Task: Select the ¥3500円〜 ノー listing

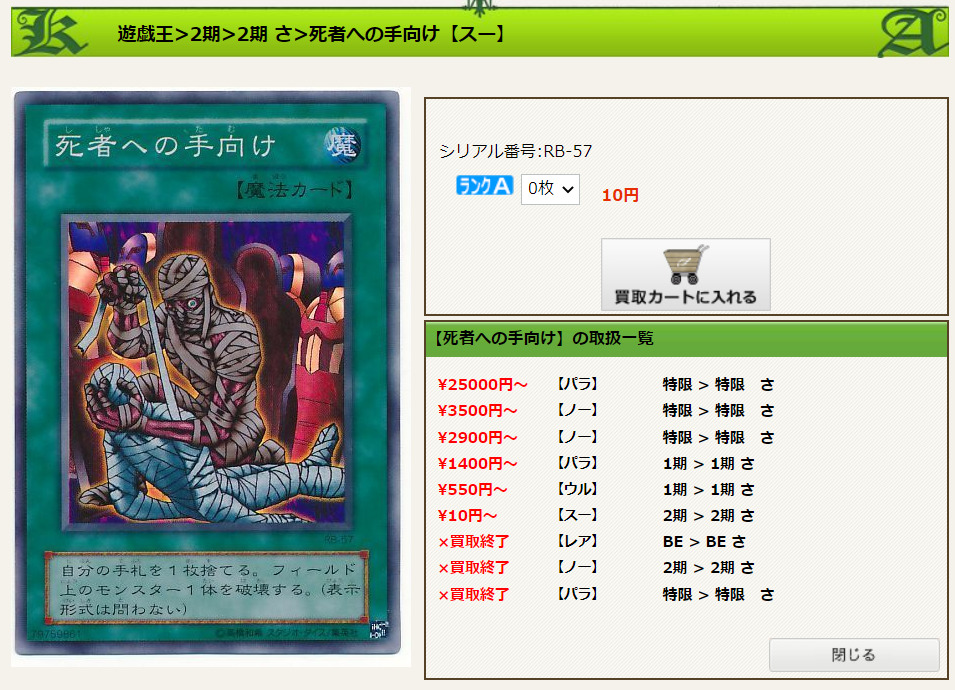Action: point(605,410)
